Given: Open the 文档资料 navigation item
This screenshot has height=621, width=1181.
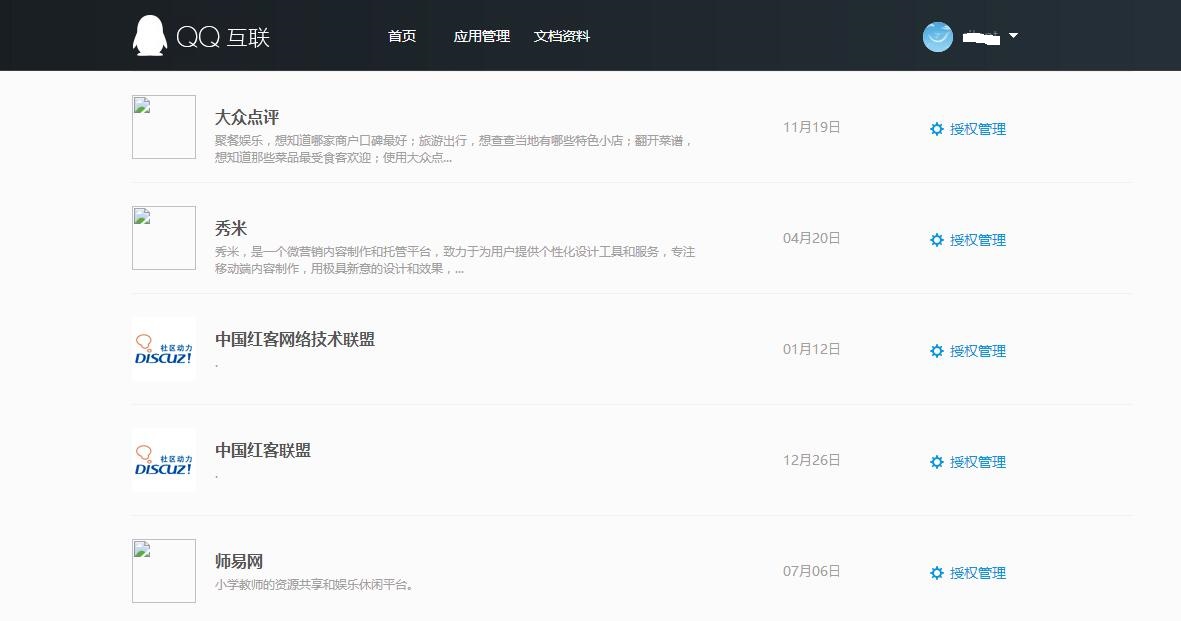Looking at the screenshot, I should (560, 35).
